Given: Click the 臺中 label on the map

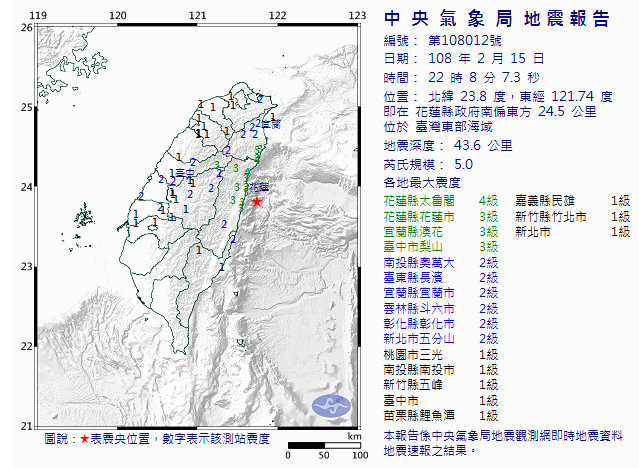Looking at the screenshot, I should pyautogui.click(x=185, y=173).
